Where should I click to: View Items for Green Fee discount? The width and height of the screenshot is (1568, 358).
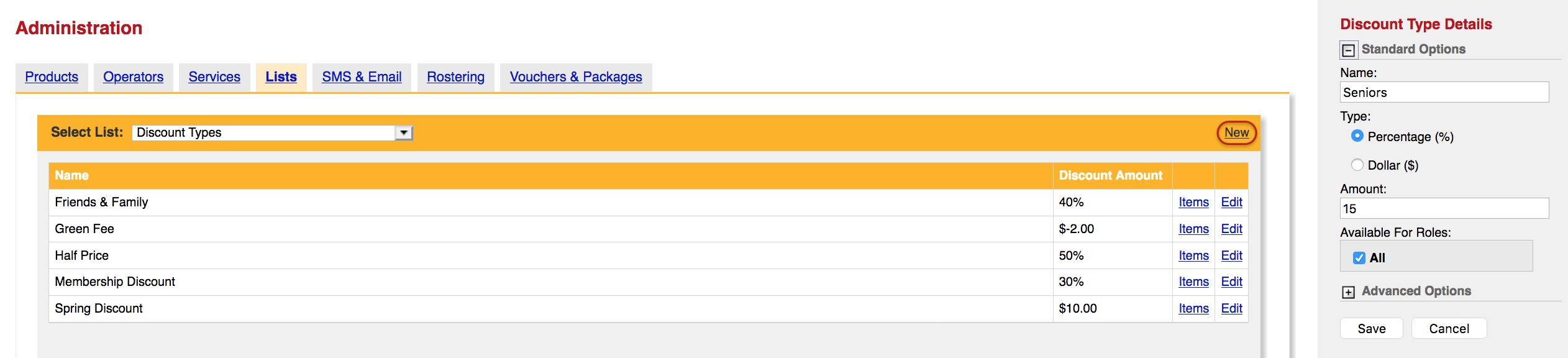coord(1193,229)
